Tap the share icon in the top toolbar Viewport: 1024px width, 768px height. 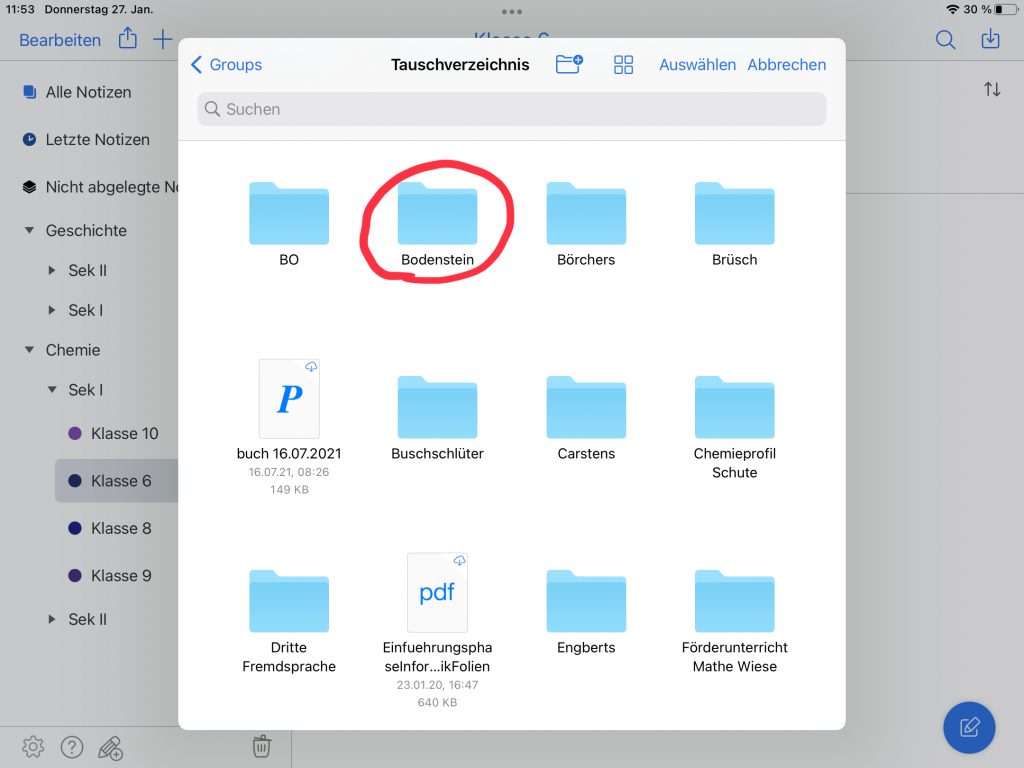[x=128, y=39]
